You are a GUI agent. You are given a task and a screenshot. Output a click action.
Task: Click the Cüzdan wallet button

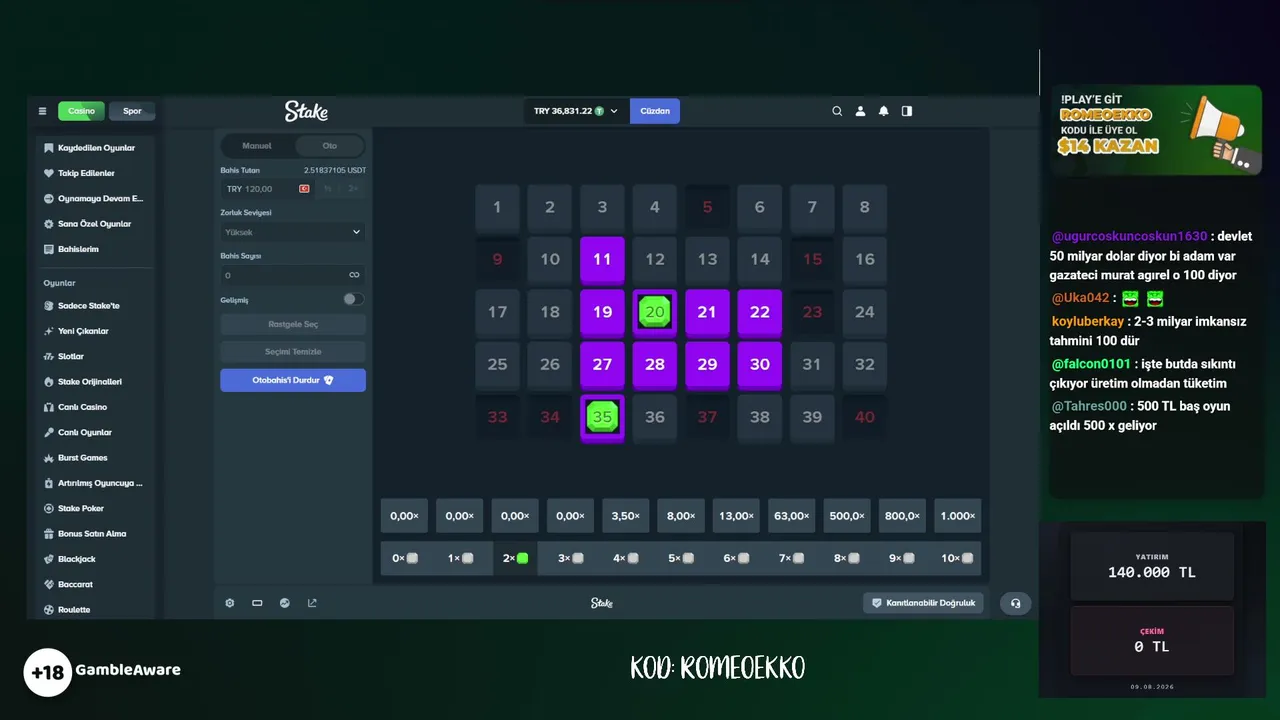coord(655,111)
